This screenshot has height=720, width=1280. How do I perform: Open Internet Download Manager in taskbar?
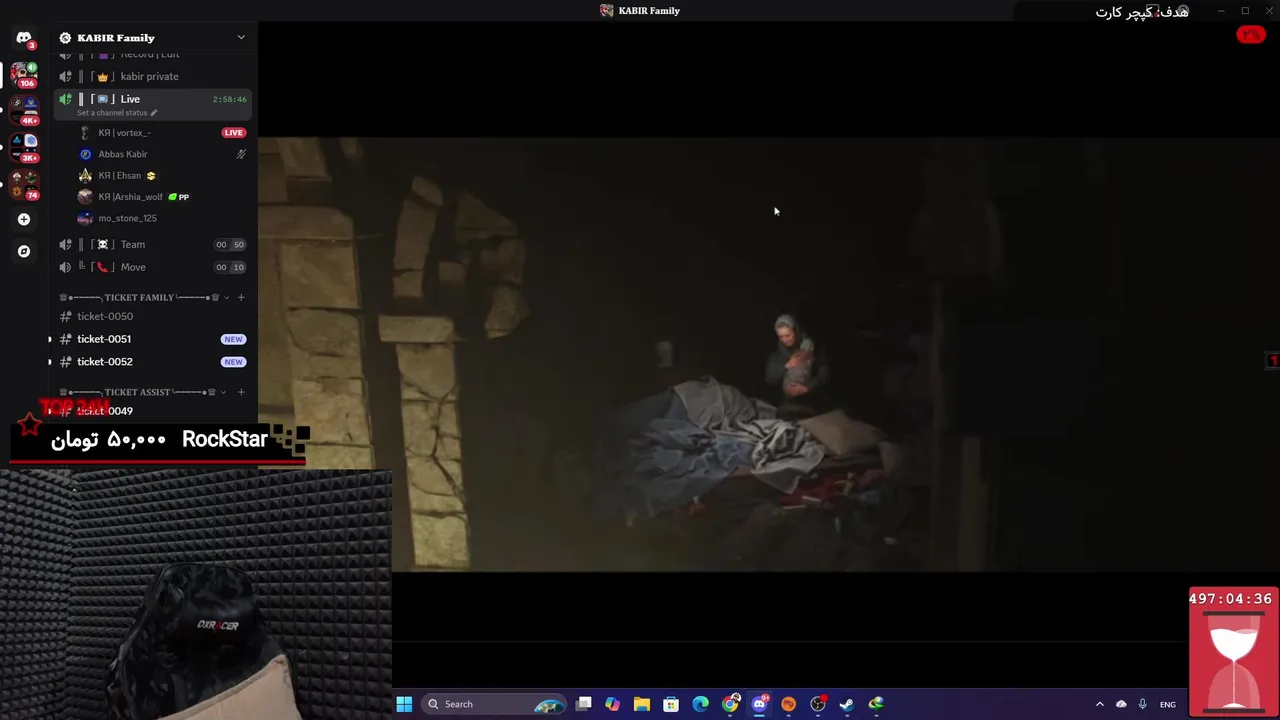[x=876, y=704]
